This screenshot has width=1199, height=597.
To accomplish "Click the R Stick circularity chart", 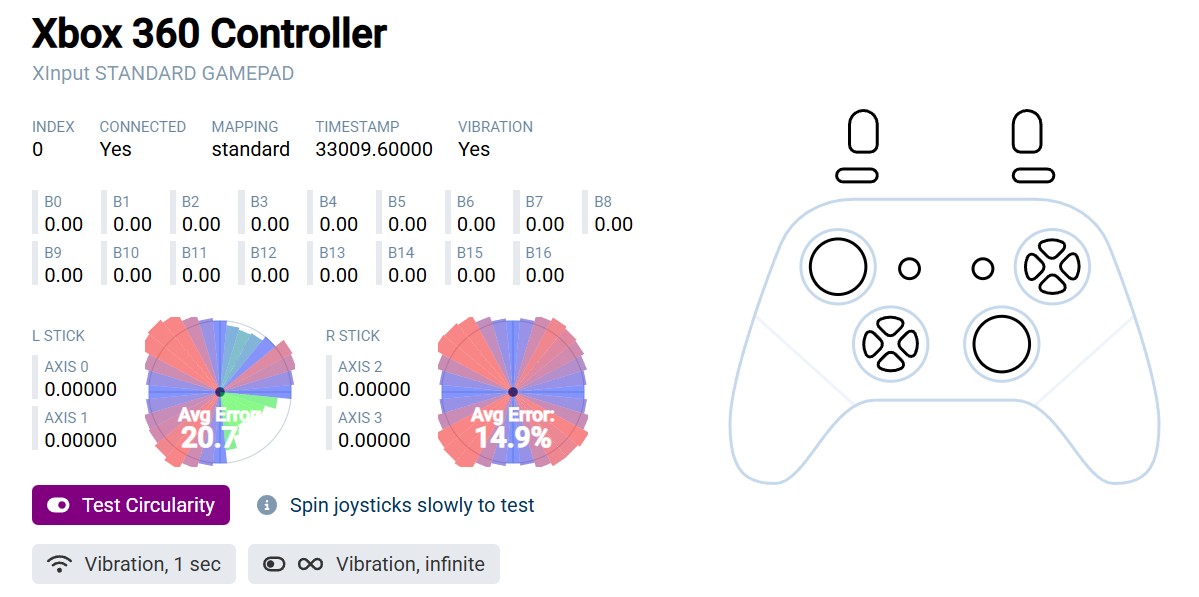I will (512, 391).
